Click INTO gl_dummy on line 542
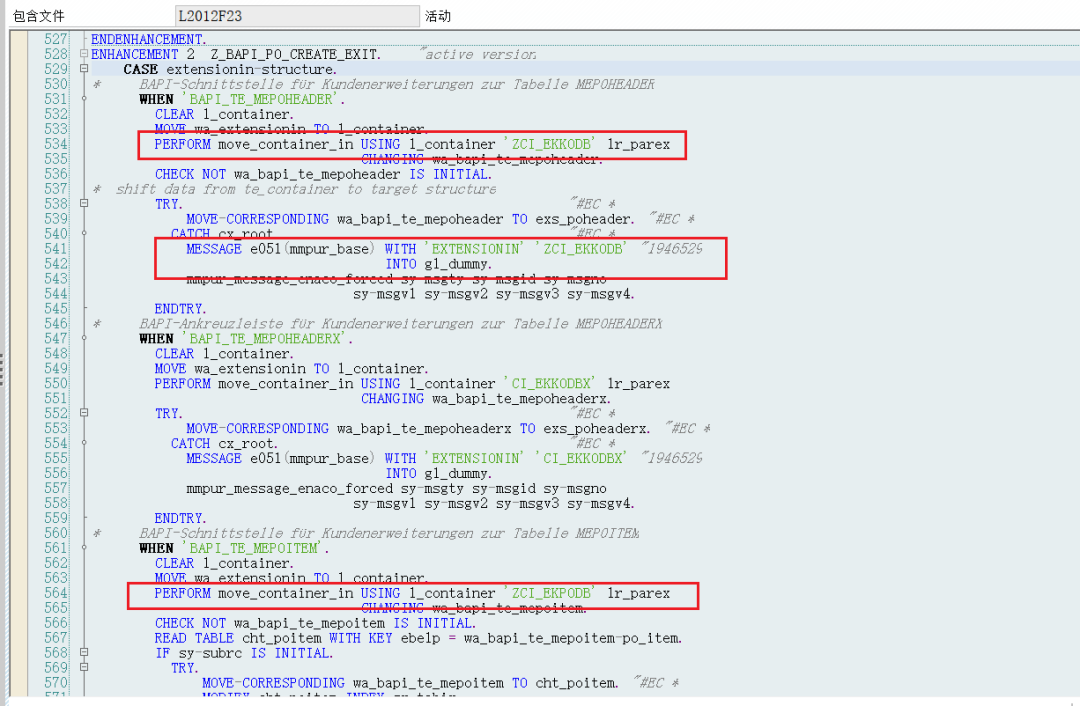 pos(438,264)
